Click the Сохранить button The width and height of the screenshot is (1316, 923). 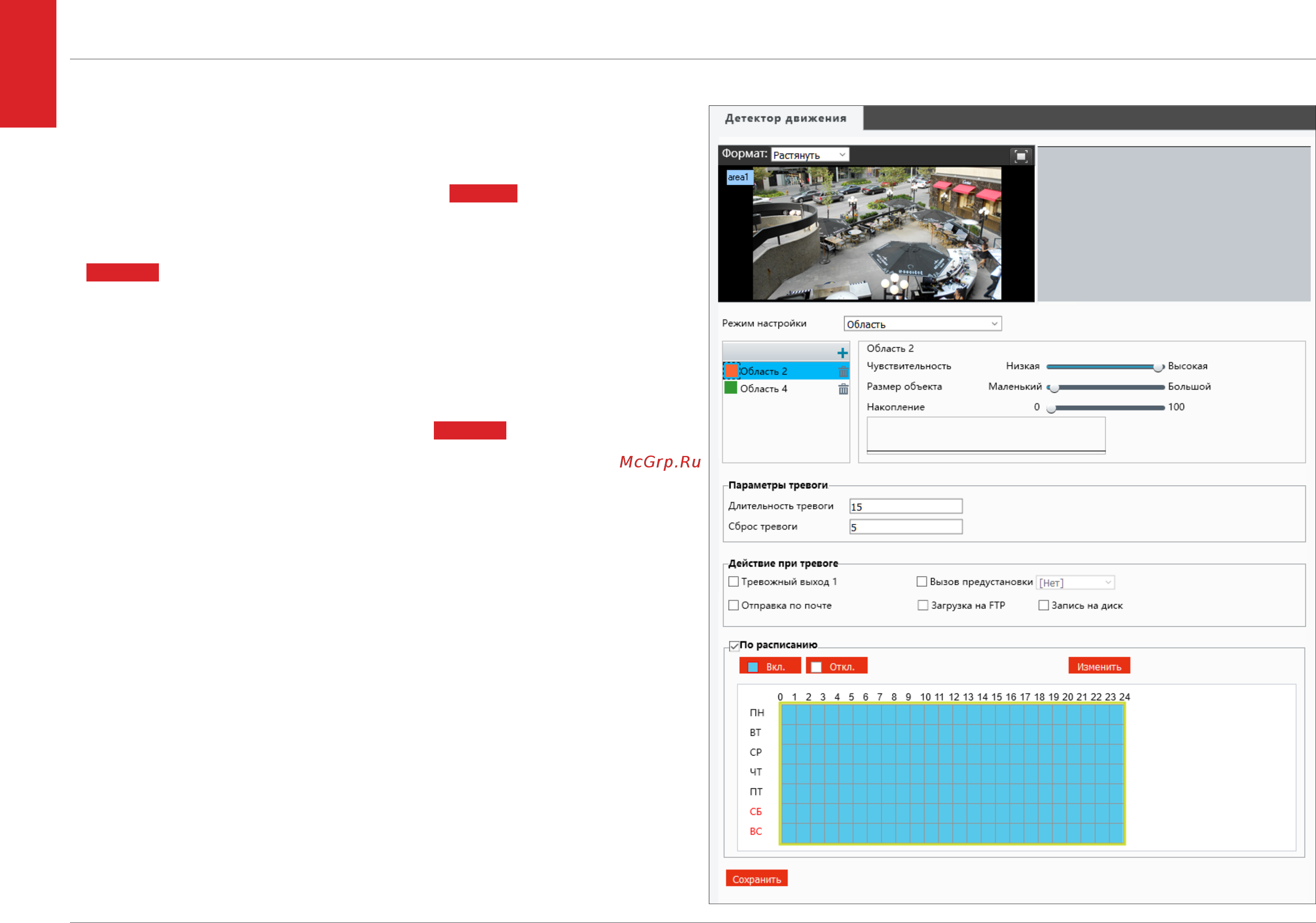756,878
